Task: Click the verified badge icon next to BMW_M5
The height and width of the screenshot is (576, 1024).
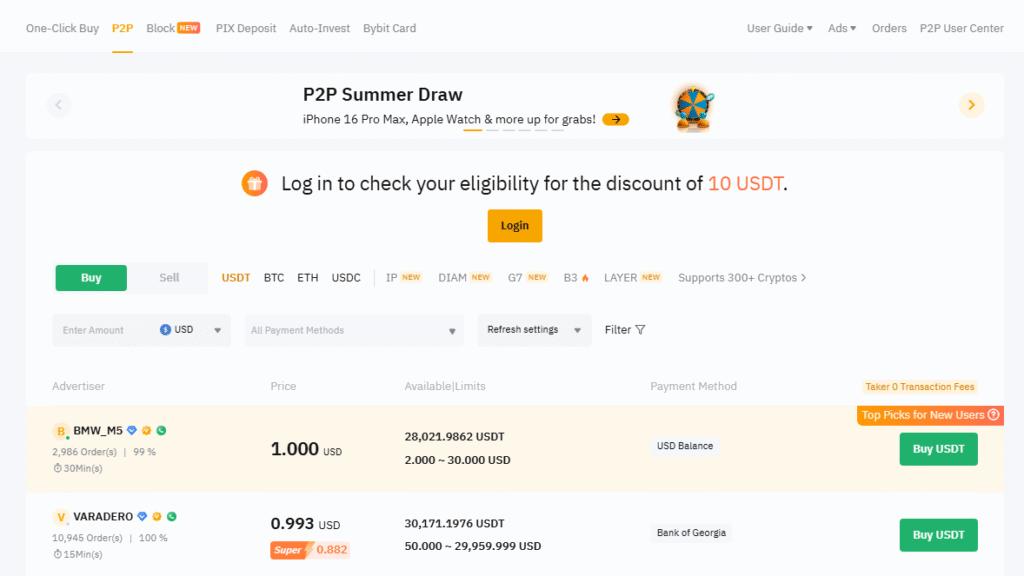Action: coord(131,430)
